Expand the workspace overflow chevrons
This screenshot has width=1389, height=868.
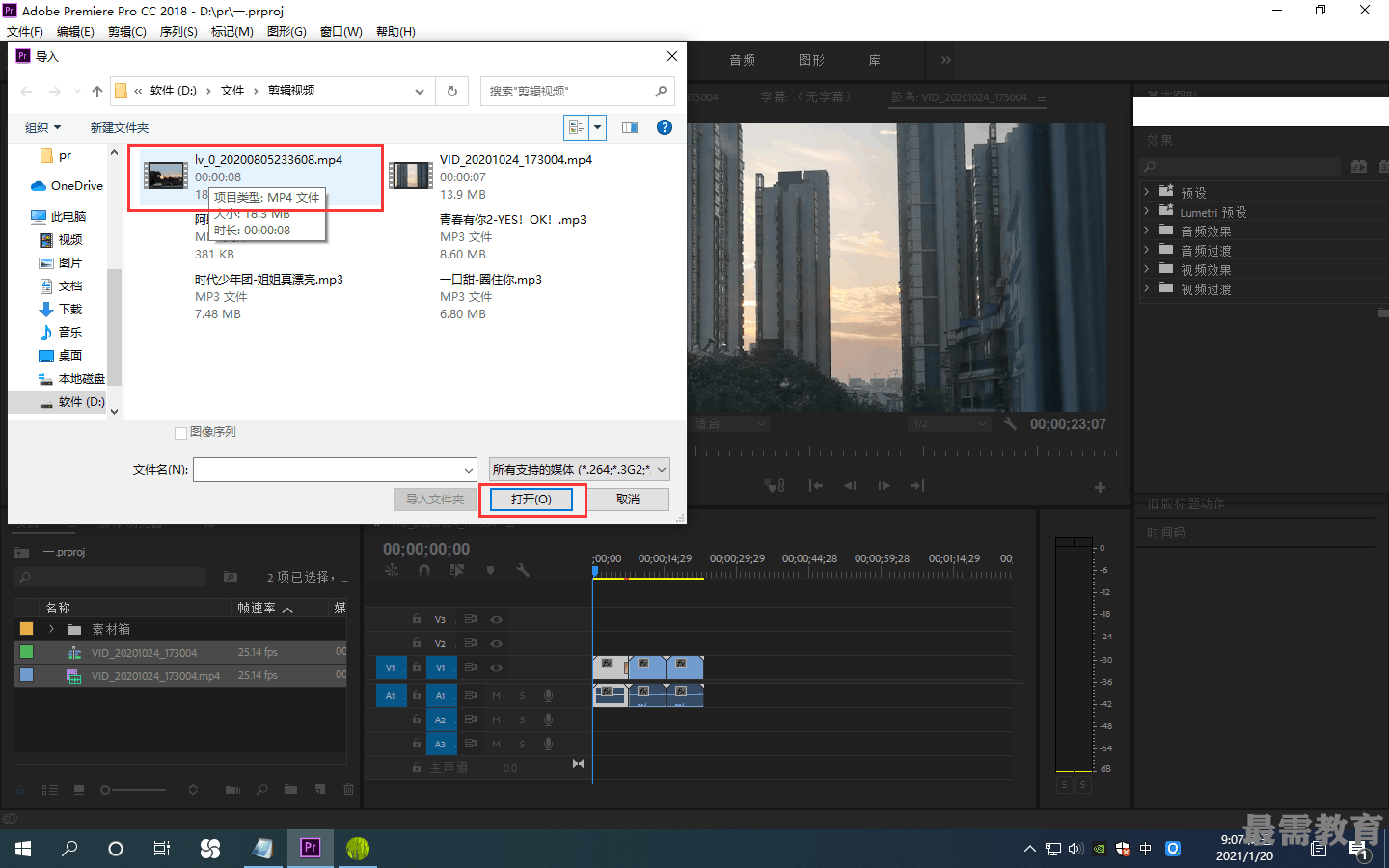pos(946,60)
